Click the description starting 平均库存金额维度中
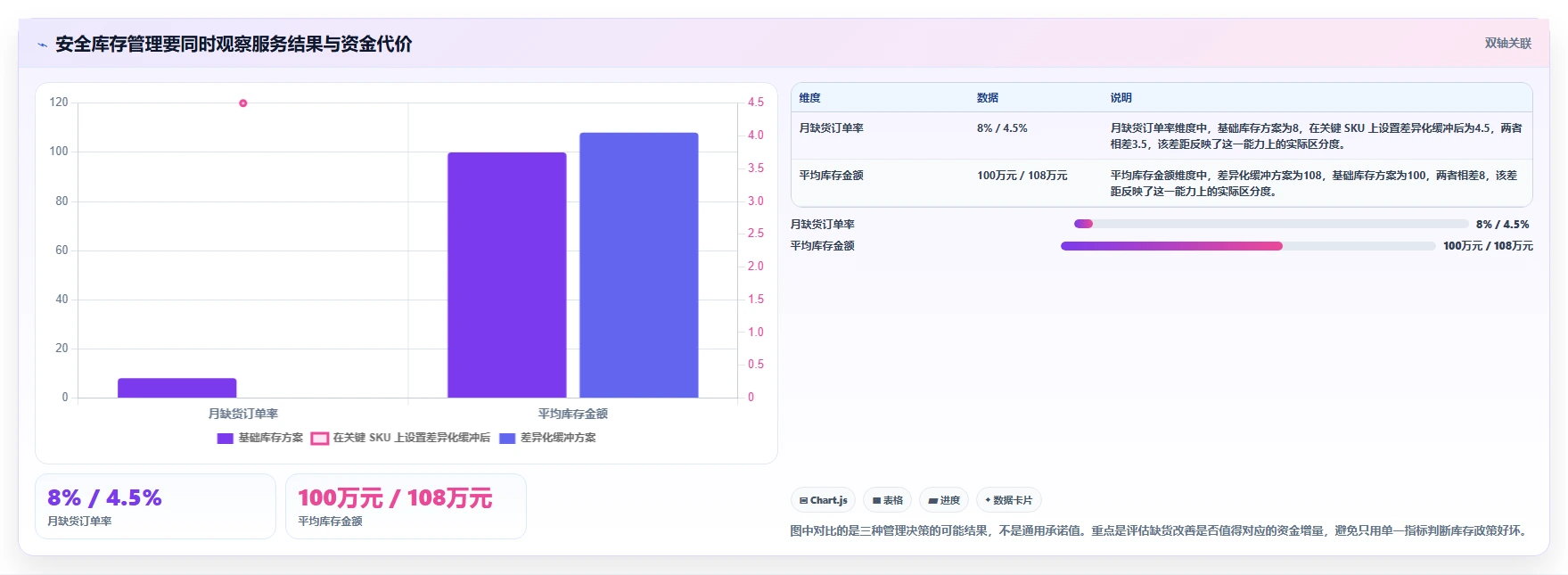The image size is (1568, 575). click(x=1314, y=184)
